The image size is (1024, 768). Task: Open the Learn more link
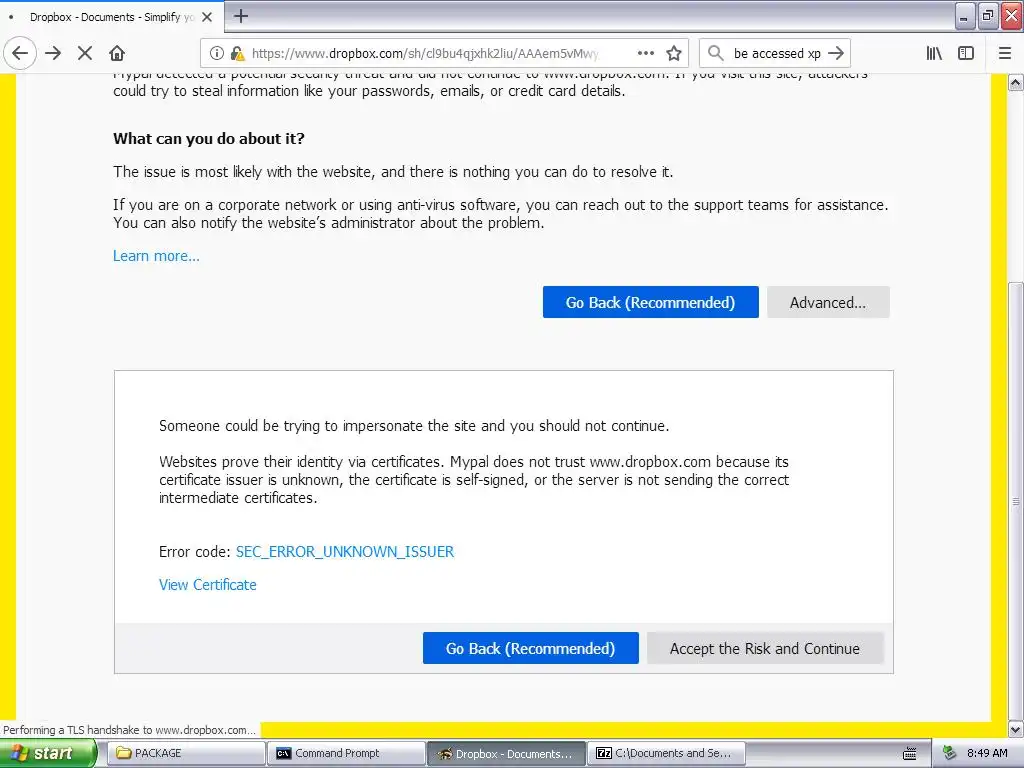[156, 256]
